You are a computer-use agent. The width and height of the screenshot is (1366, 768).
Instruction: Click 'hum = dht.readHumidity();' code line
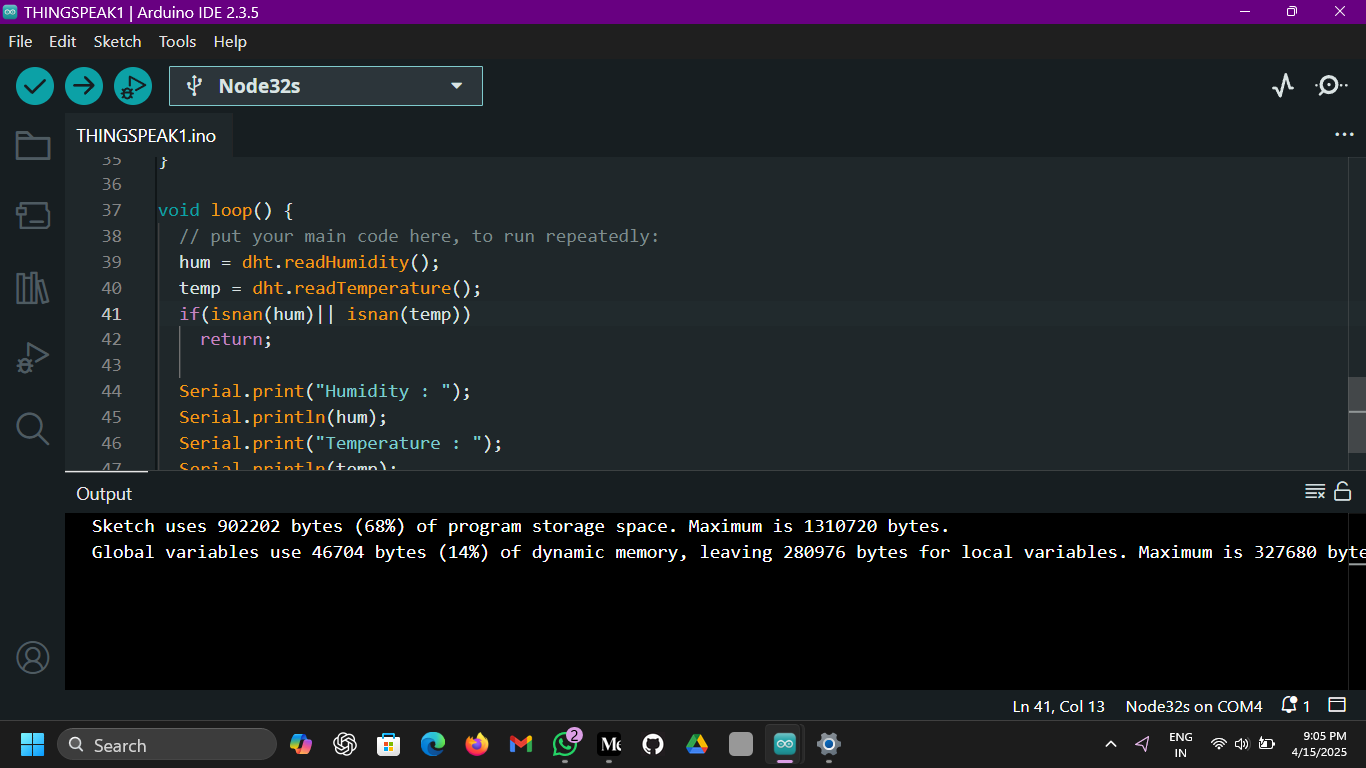pos(309,262)
